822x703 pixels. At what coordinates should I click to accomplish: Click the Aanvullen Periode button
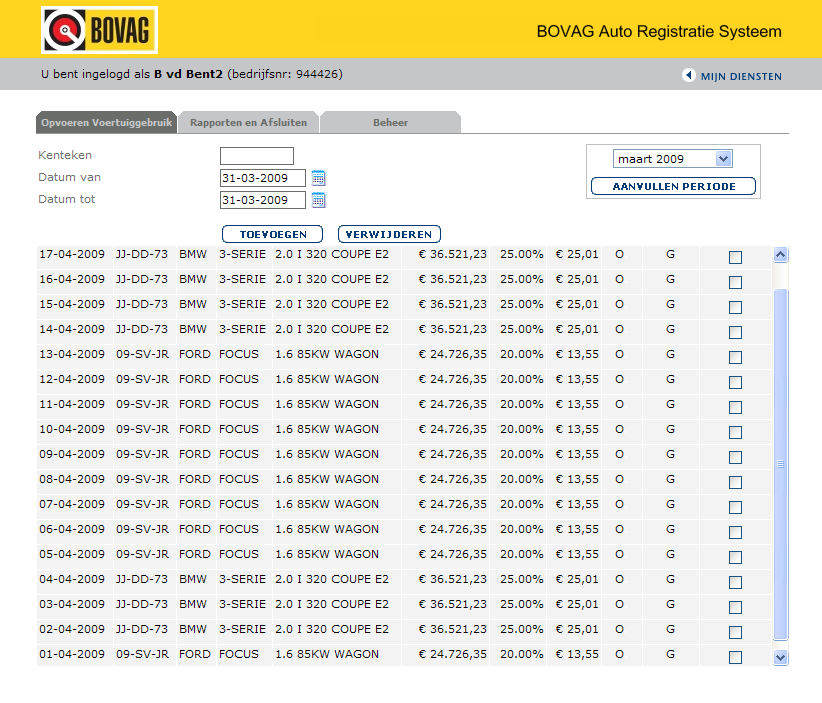pos(674,186)
